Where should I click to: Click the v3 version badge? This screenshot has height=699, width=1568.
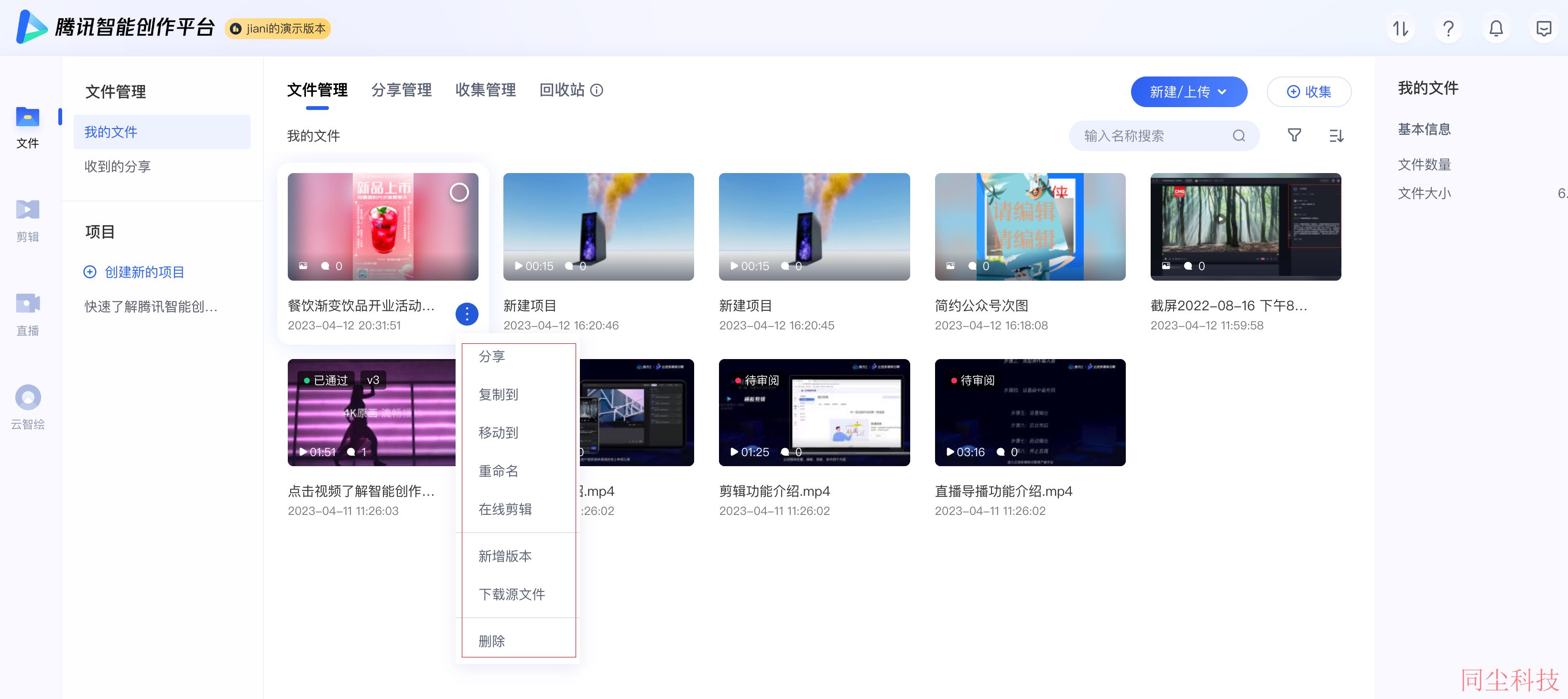pos(373,381)
